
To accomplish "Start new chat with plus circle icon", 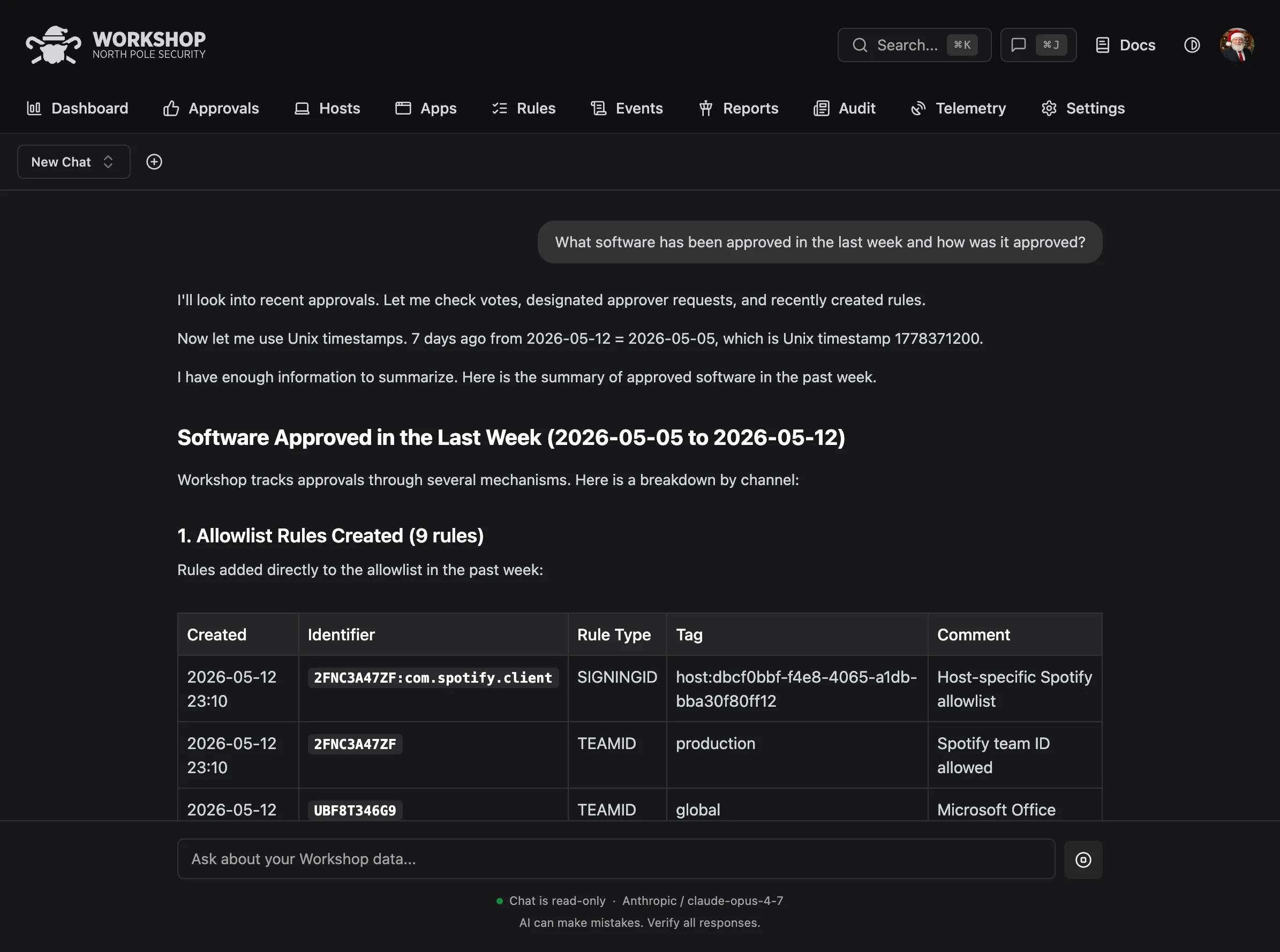I will point(154,162).
